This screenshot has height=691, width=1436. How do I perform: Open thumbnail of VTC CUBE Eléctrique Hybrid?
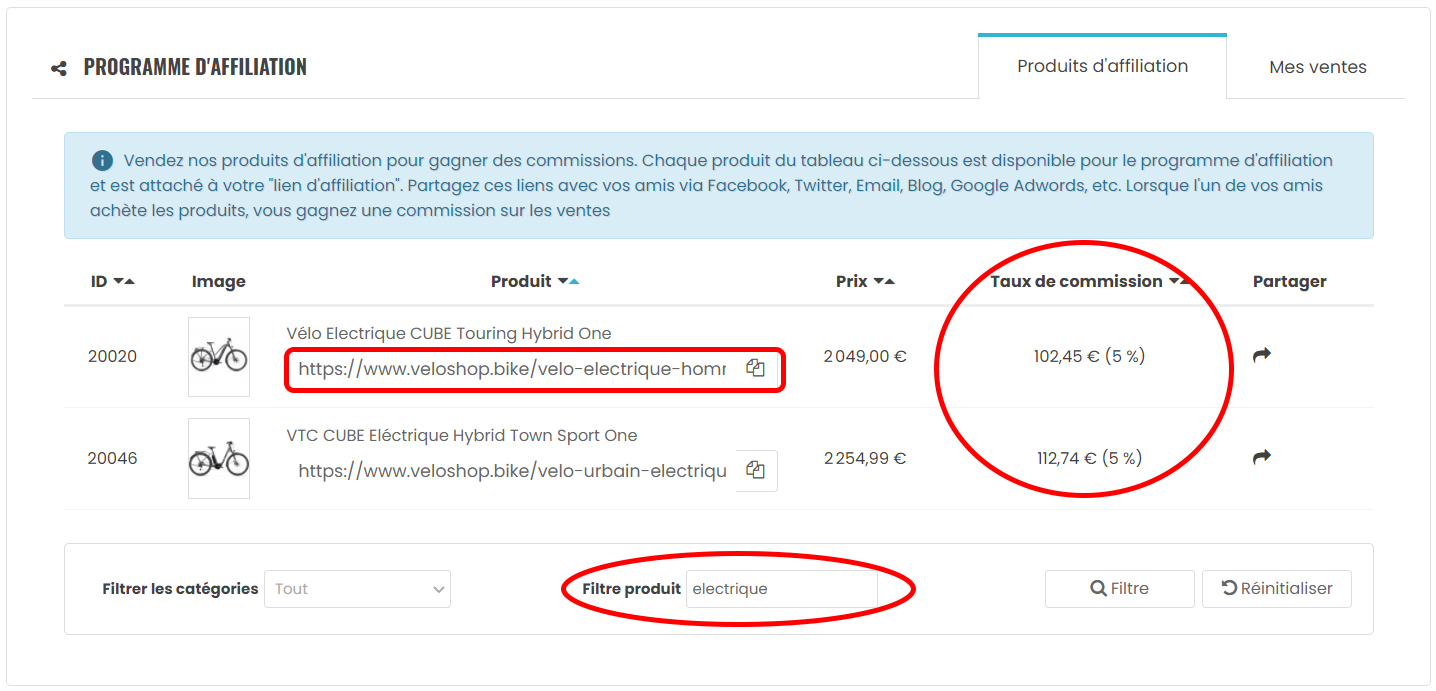click(219, 458)
